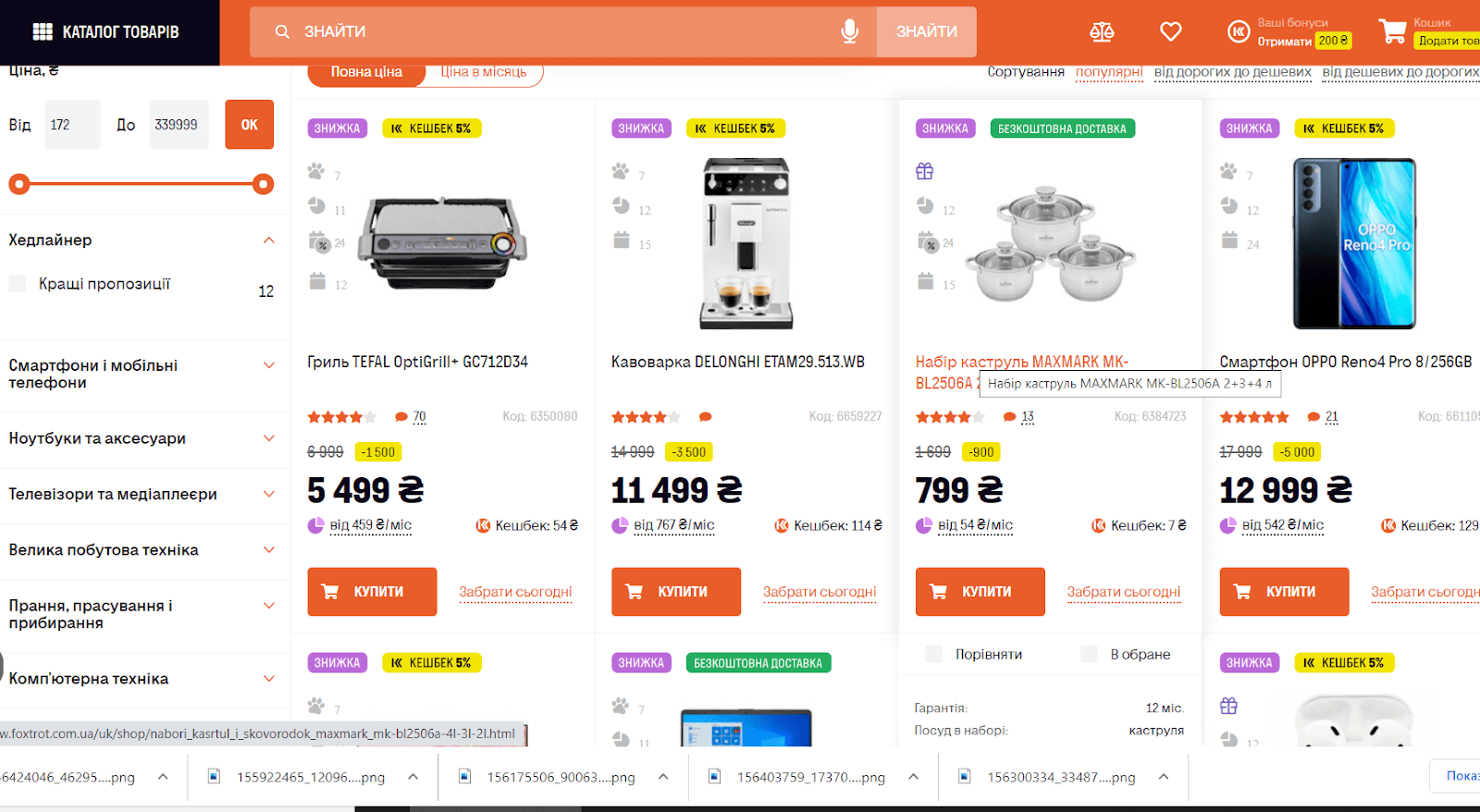Screen dimensions: 1480x812
Task: Click the gift icon on the AirPods card
Action: tap(1228, 706)
